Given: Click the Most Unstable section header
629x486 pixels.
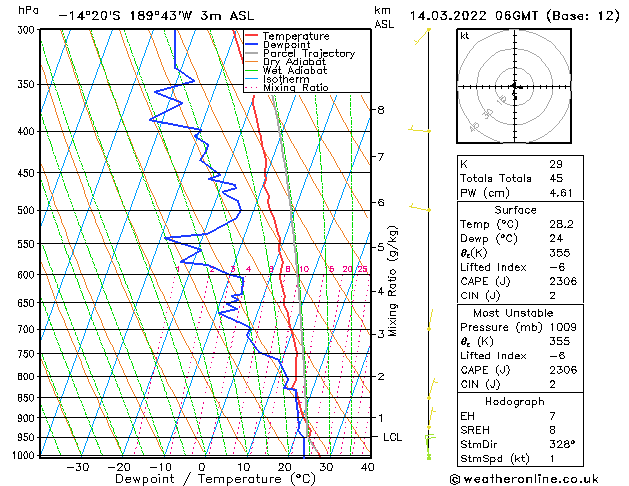Looking at the screenshot, I should tap(516, 313).
